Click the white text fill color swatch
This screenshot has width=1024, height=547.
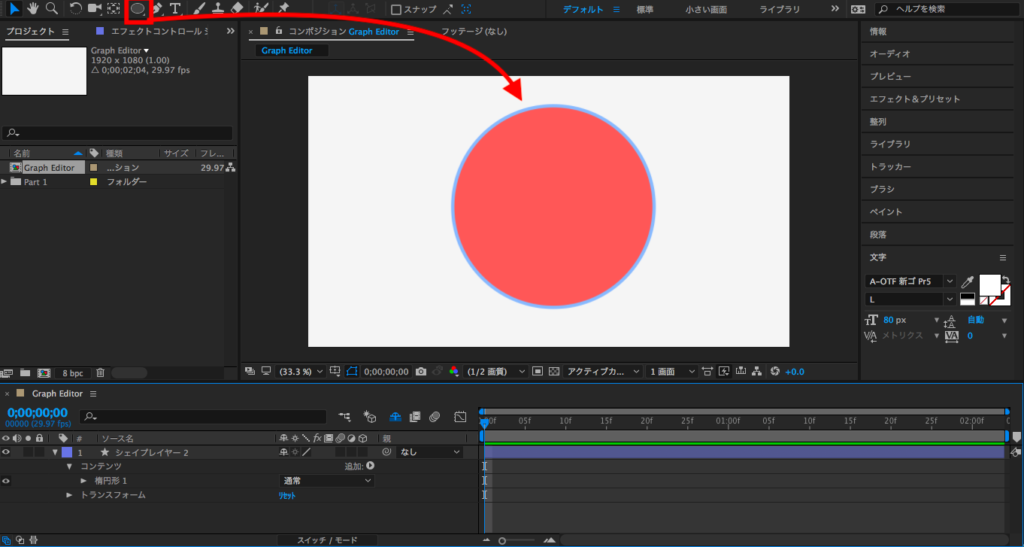click(989, 284)
